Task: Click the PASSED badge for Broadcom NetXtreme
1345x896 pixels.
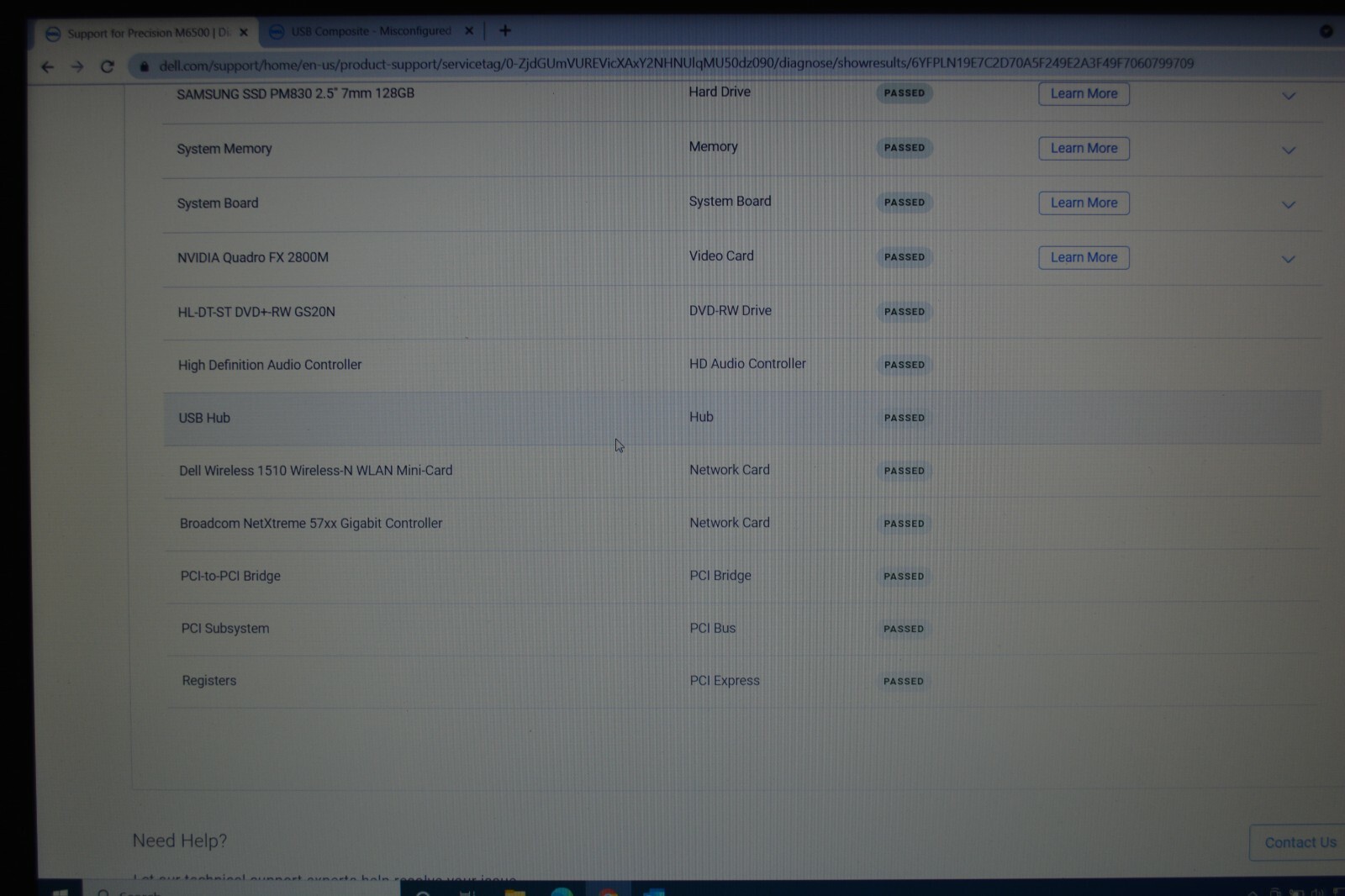Action: 904,524
